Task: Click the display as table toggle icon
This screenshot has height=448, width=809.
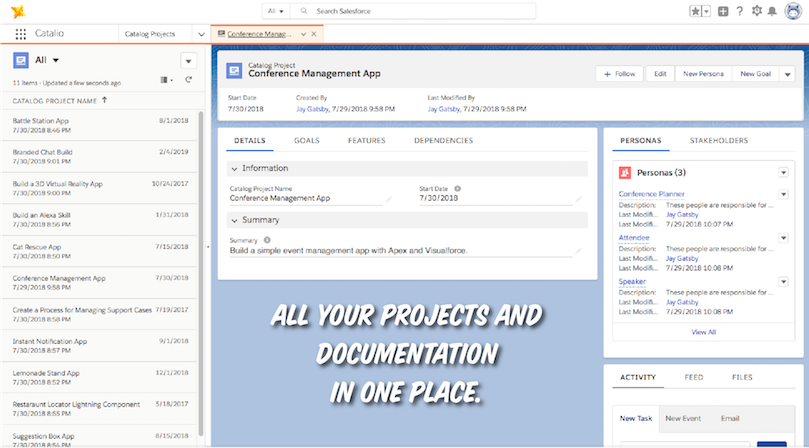Action: tap(166, 80)
